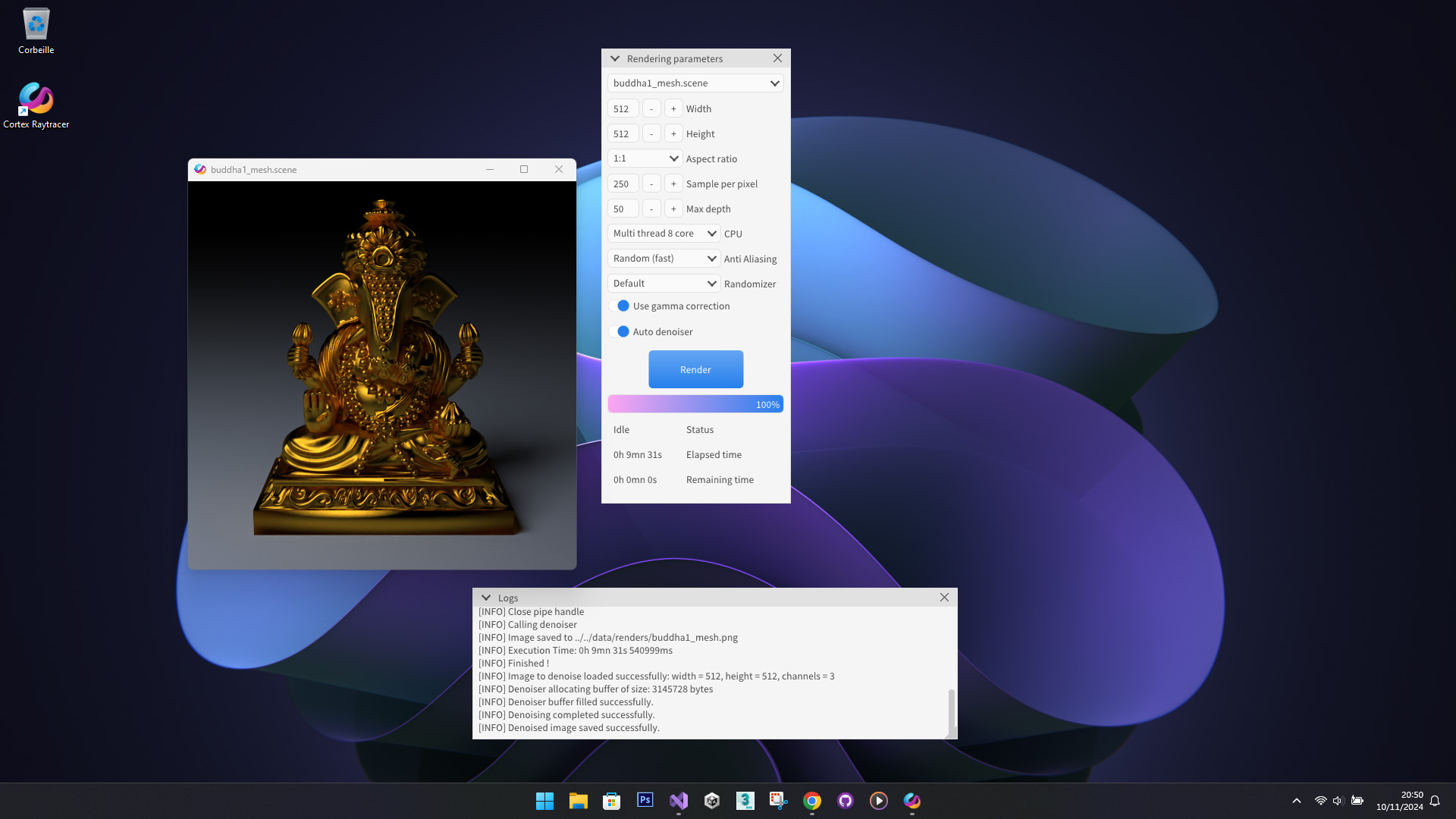The height and width of the screenshot is (819, 1456).
Task: Expand the CPU multi-thread dropdown
Action: pos(711,233)
